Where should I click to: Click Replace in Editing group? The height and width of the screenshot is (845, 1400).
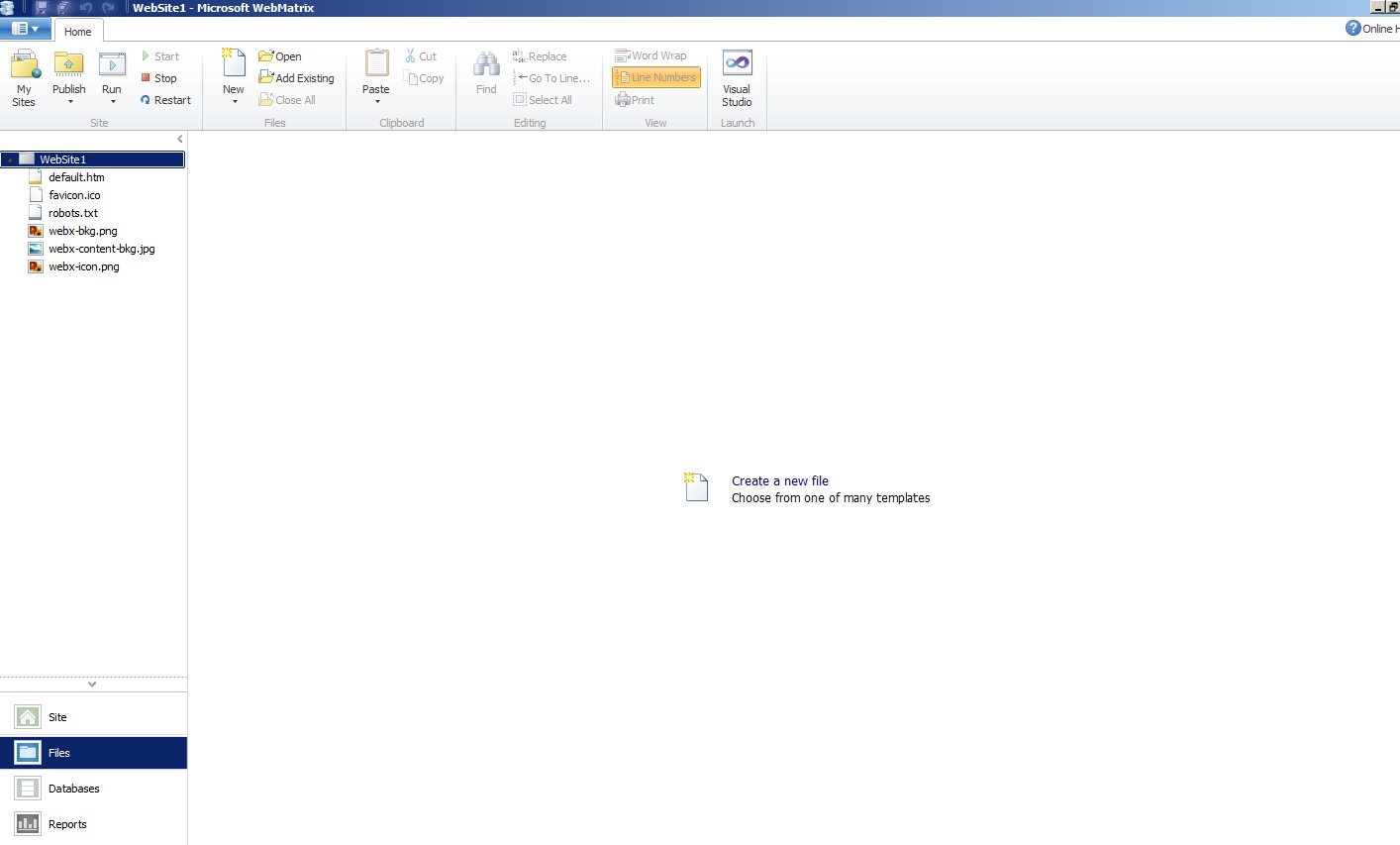point(540,56)
